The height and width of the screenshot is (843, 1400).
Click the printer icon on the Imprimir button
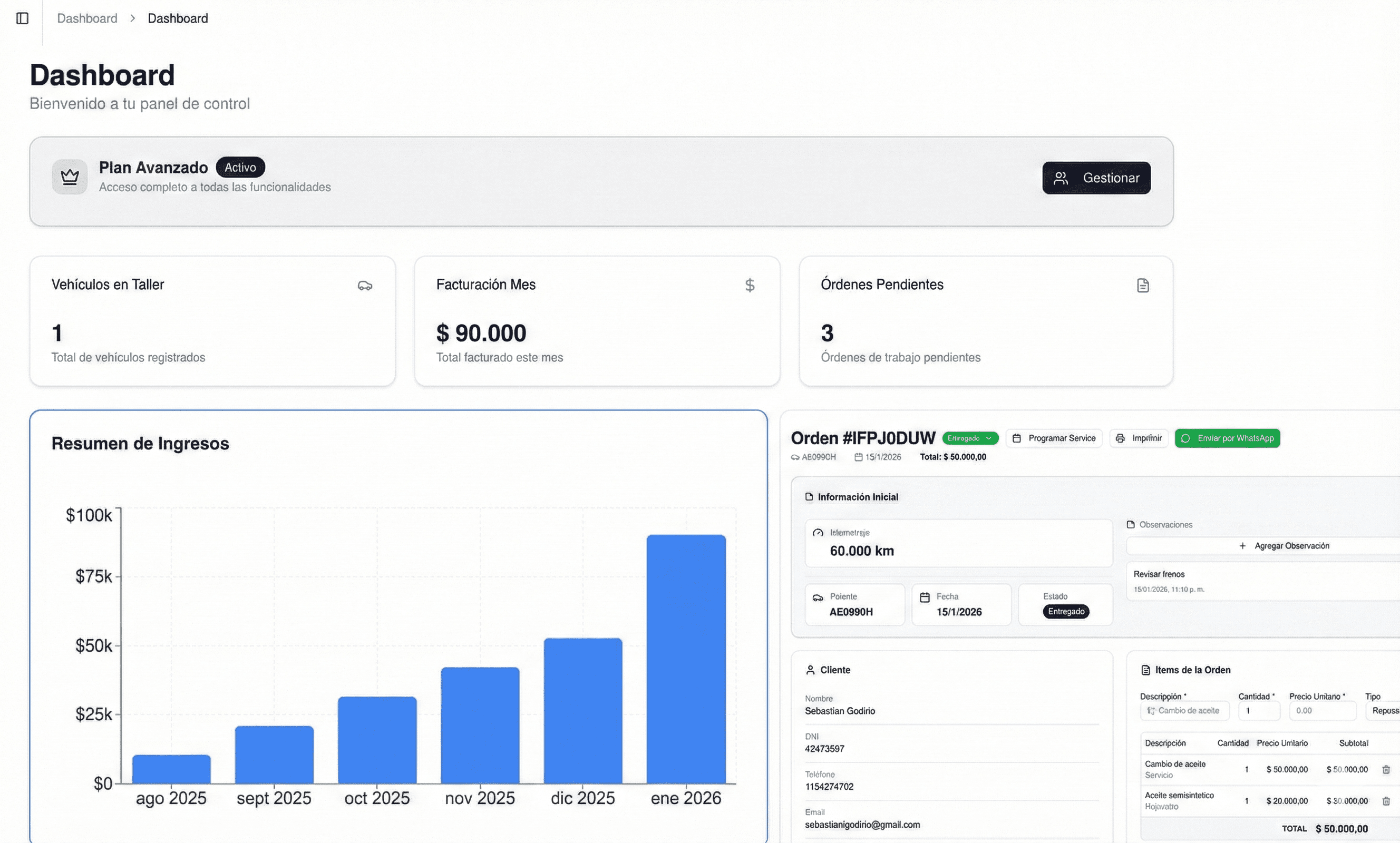pyautogui.click(x=1121, y=438)
